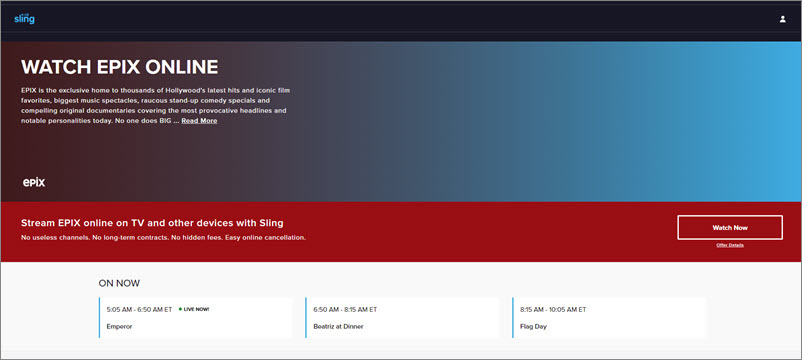Image resolution: width=802 pixels, height=360 pixels.
Task: Select the Beatriz at Dinner program card
Action: pyautogui.click(x=402, y=318)
